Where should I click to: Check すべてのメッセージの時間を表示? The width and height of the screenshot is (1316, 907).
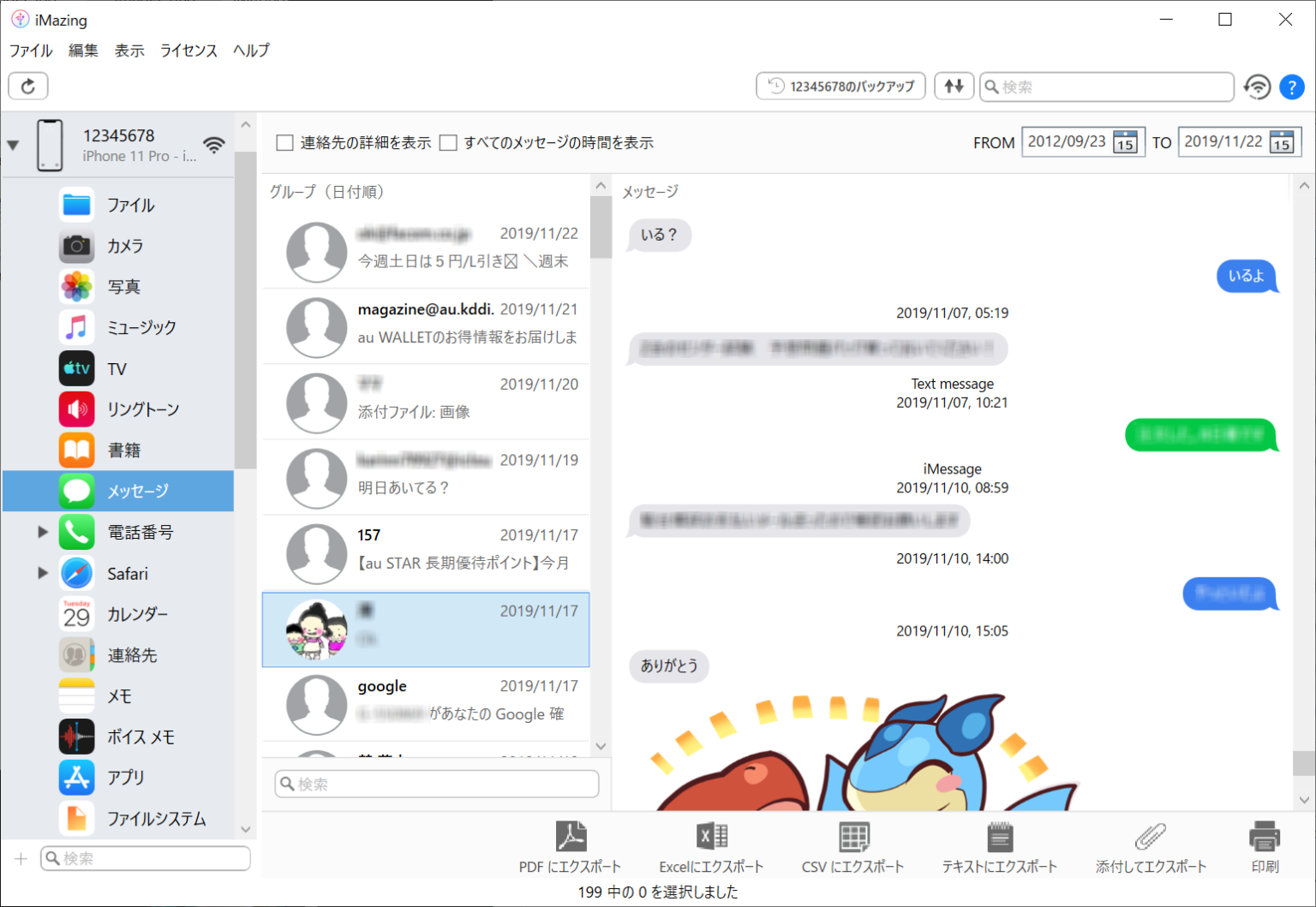coord(448,142)
